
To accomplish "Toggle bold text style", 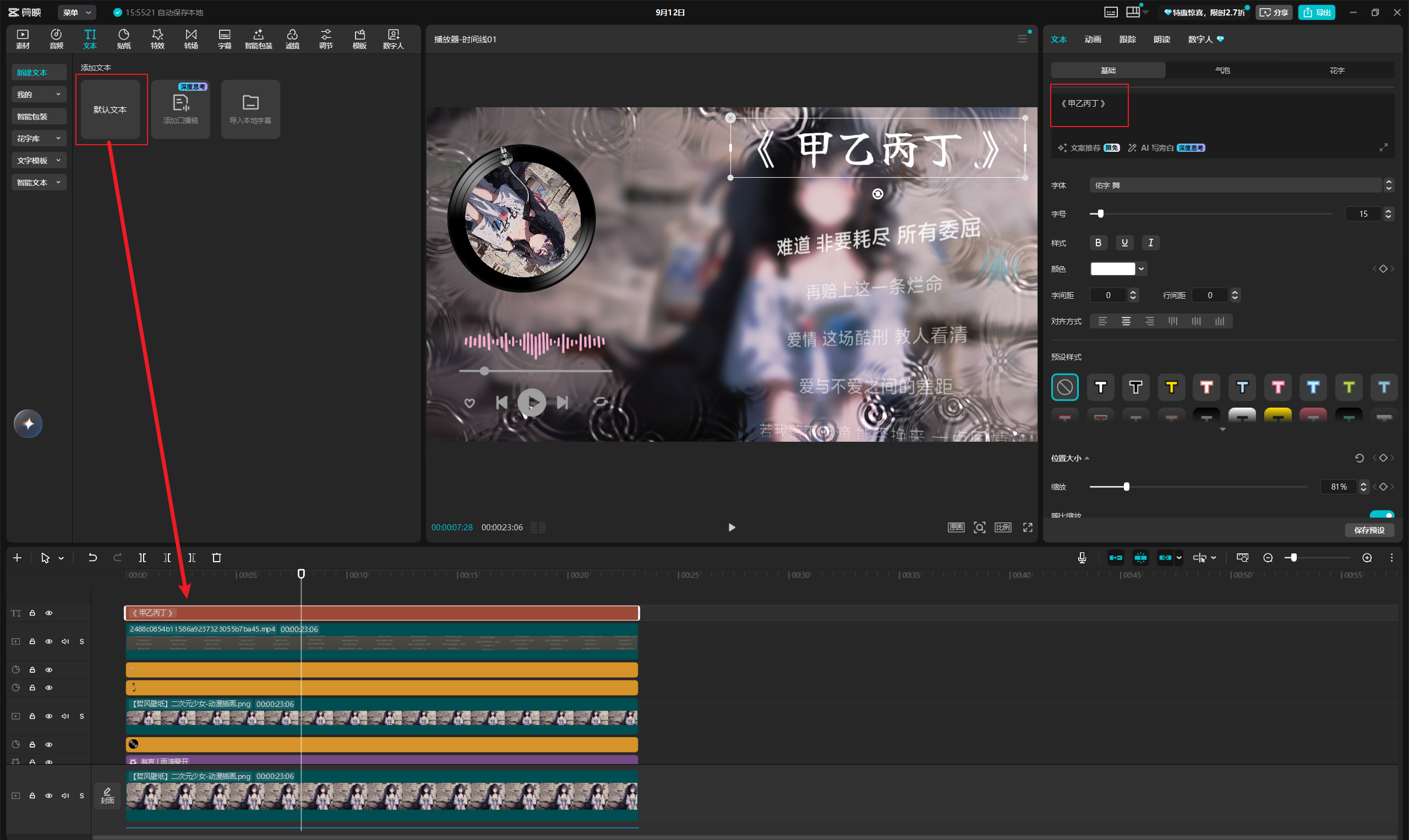I will point(1098,242).
